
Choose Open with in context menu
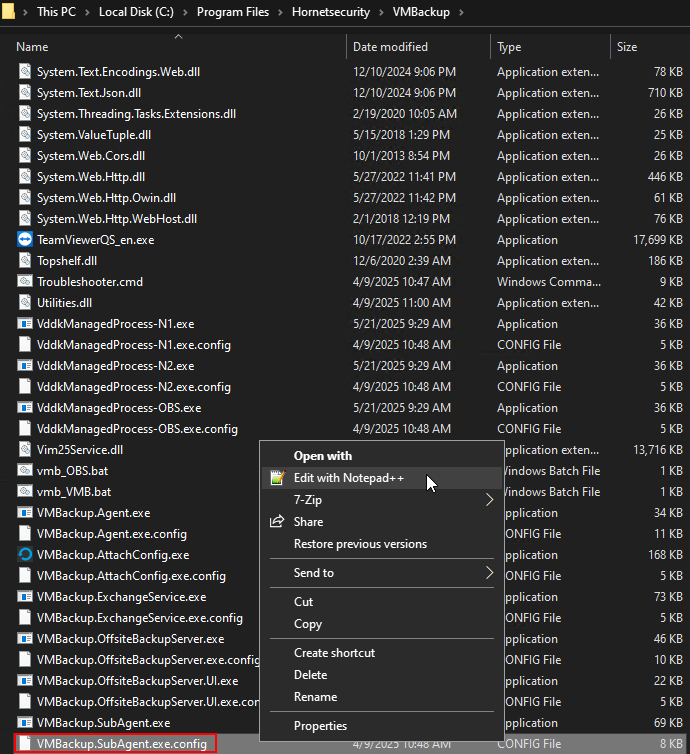pyautogui.click(x=382, y=455)
